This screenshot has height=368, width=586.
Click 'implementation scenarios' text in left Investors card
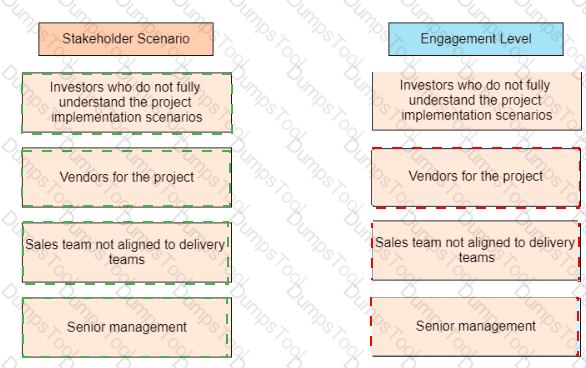[127, 117]
